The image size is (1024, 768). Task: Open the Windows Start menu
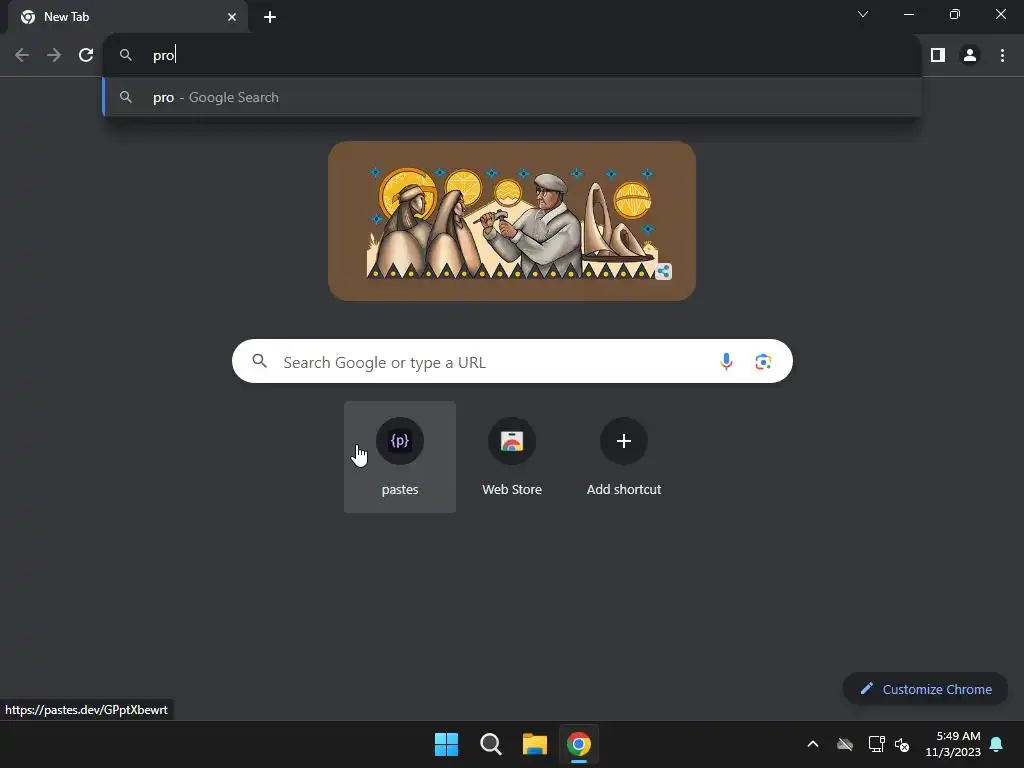click(447, 744)
